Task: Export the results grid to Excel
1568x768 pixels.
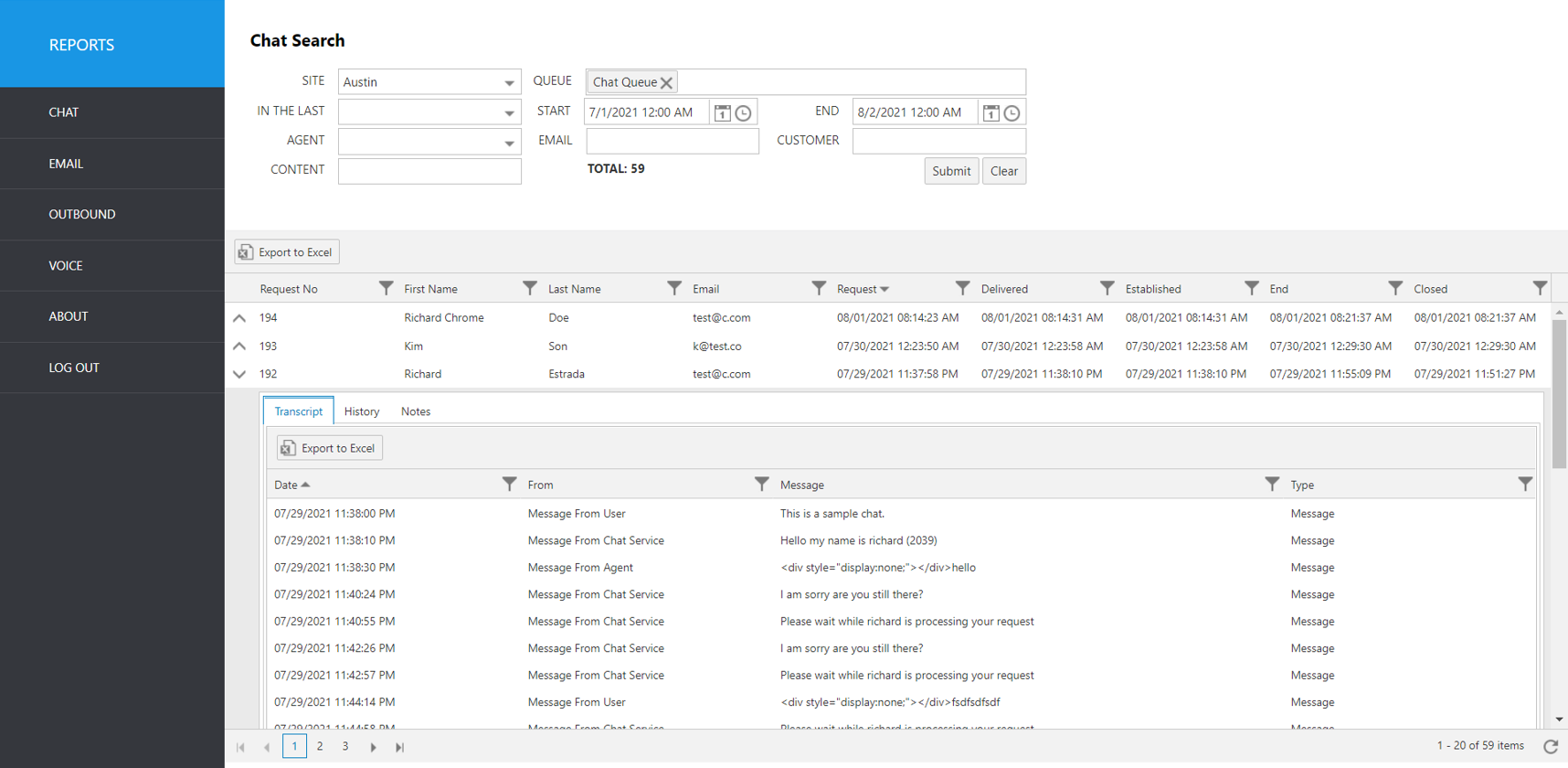Action: point(287,252)
